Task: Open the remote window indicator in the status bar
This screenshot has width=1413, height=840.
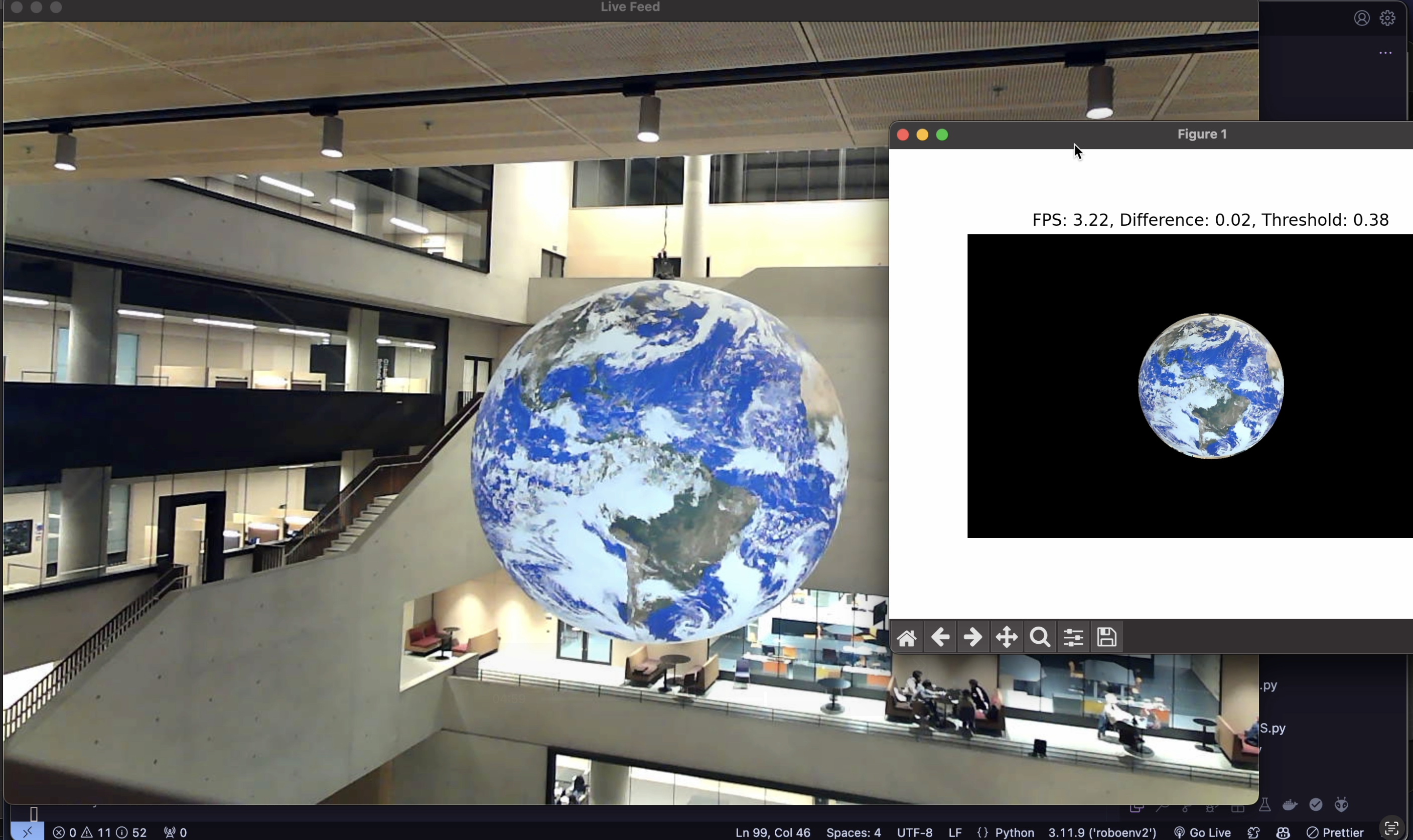Action: tap(27, 832)
